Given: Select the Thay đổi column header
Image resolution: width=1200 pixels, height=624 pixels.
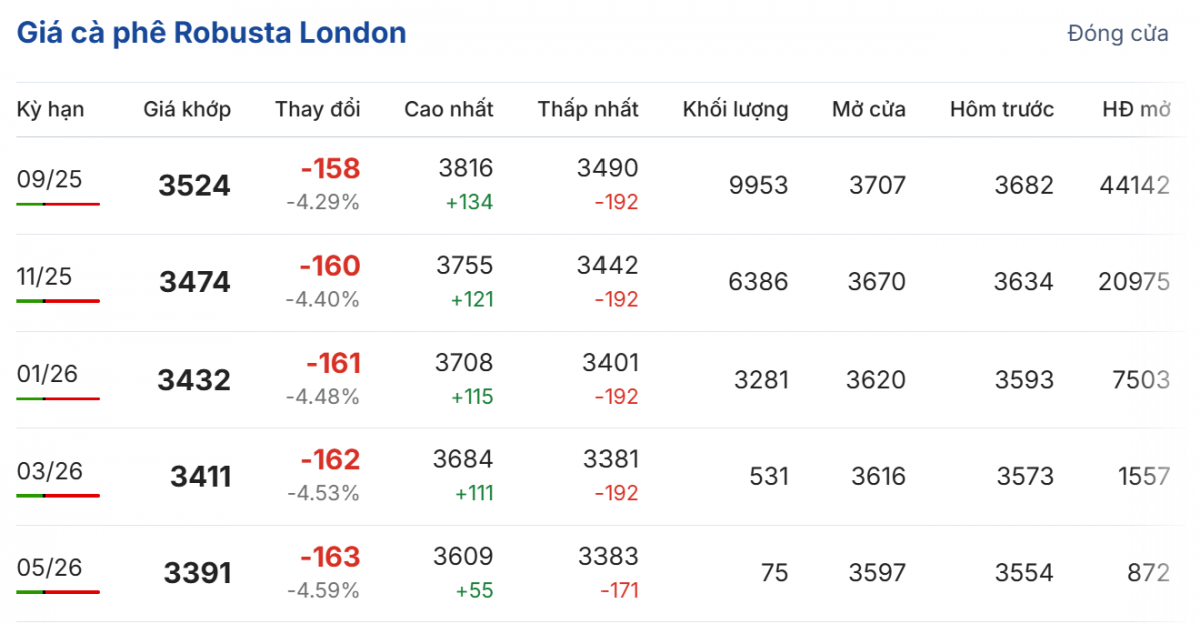Looking at the screenshot, I should click(318, 109).
